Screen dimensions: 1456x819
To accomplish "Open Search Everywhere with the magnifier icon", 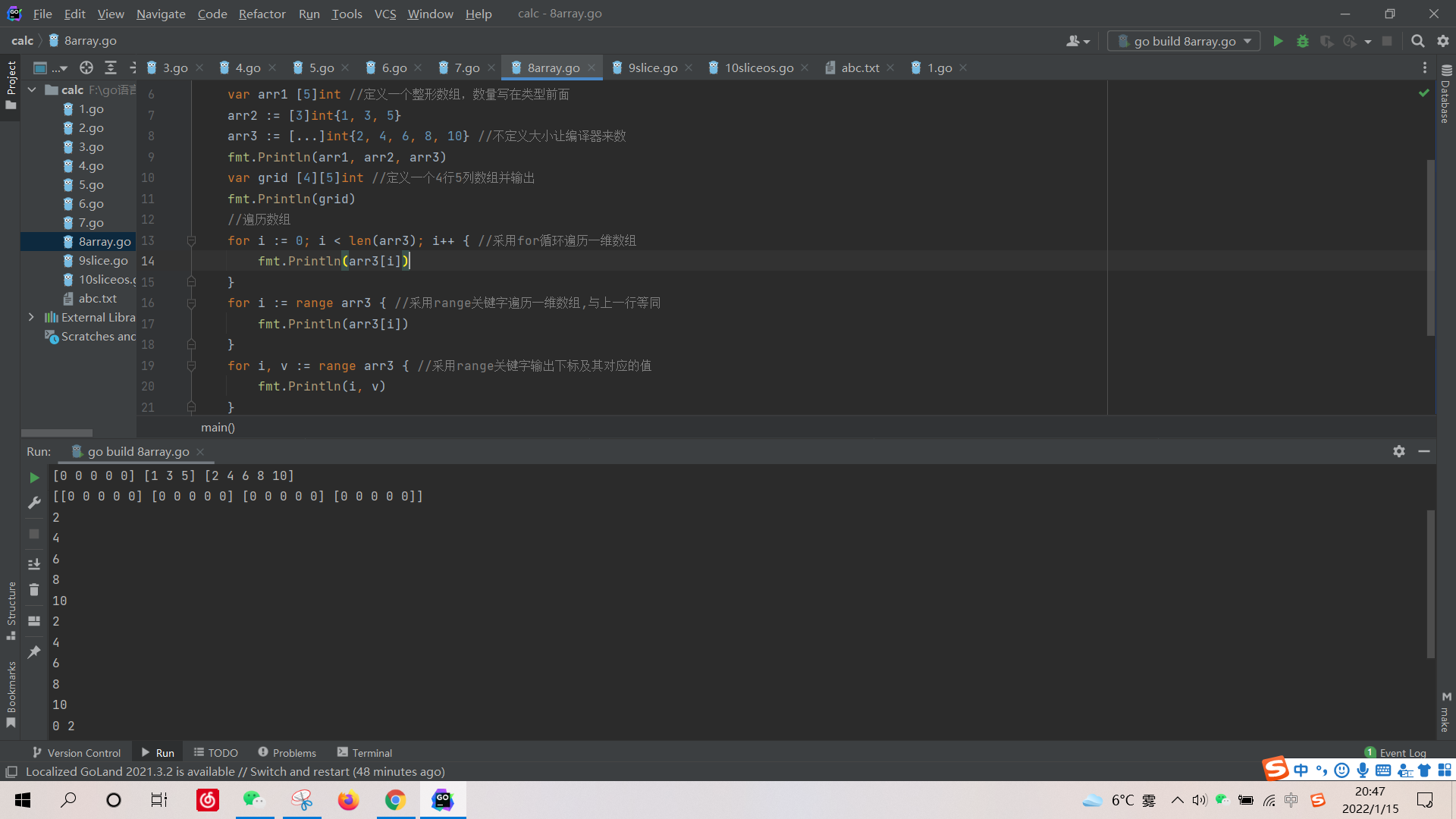I will pyautogui.click(x=1417, y=41).
